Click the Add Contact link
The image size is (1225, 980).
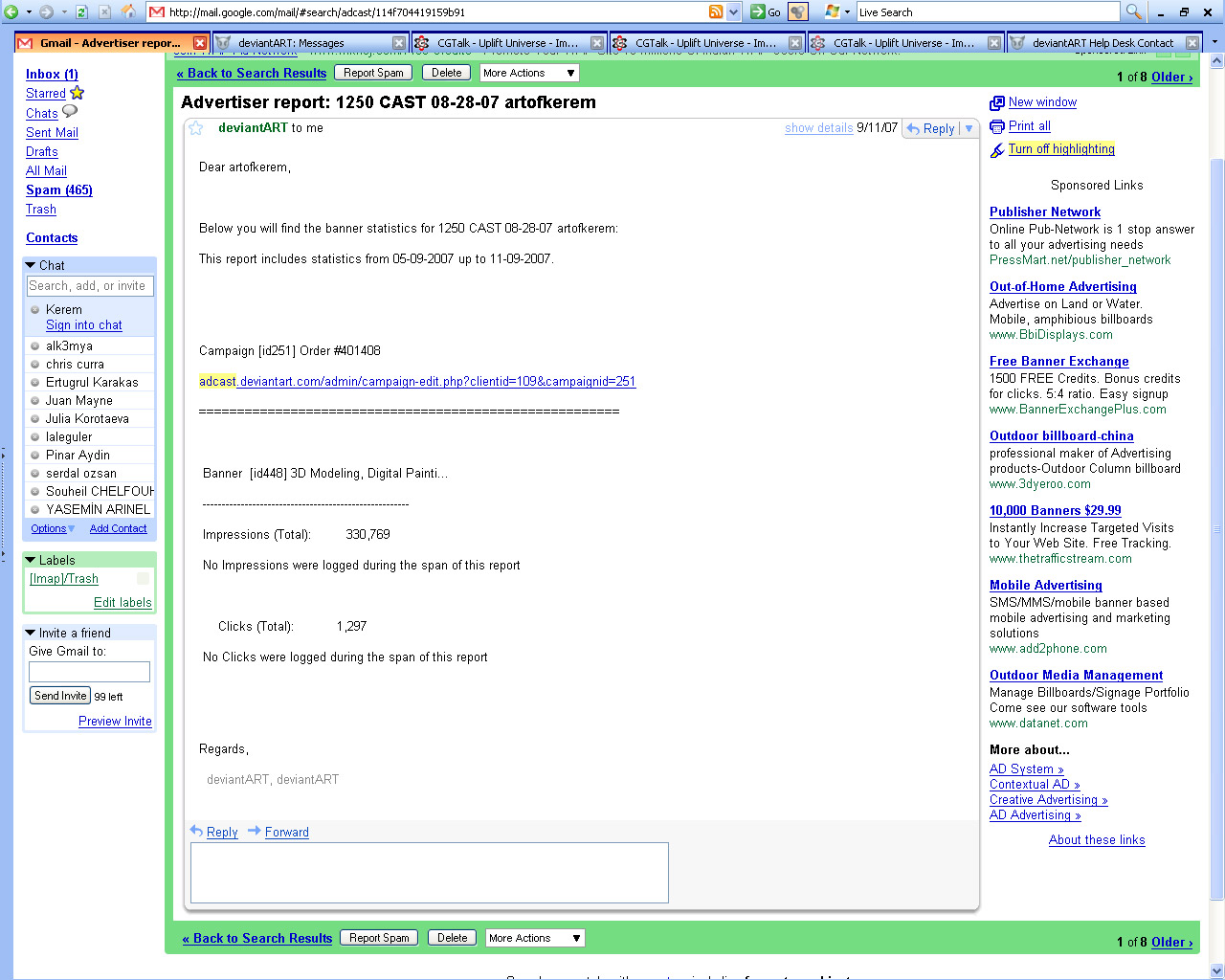(x=119, y=528)
